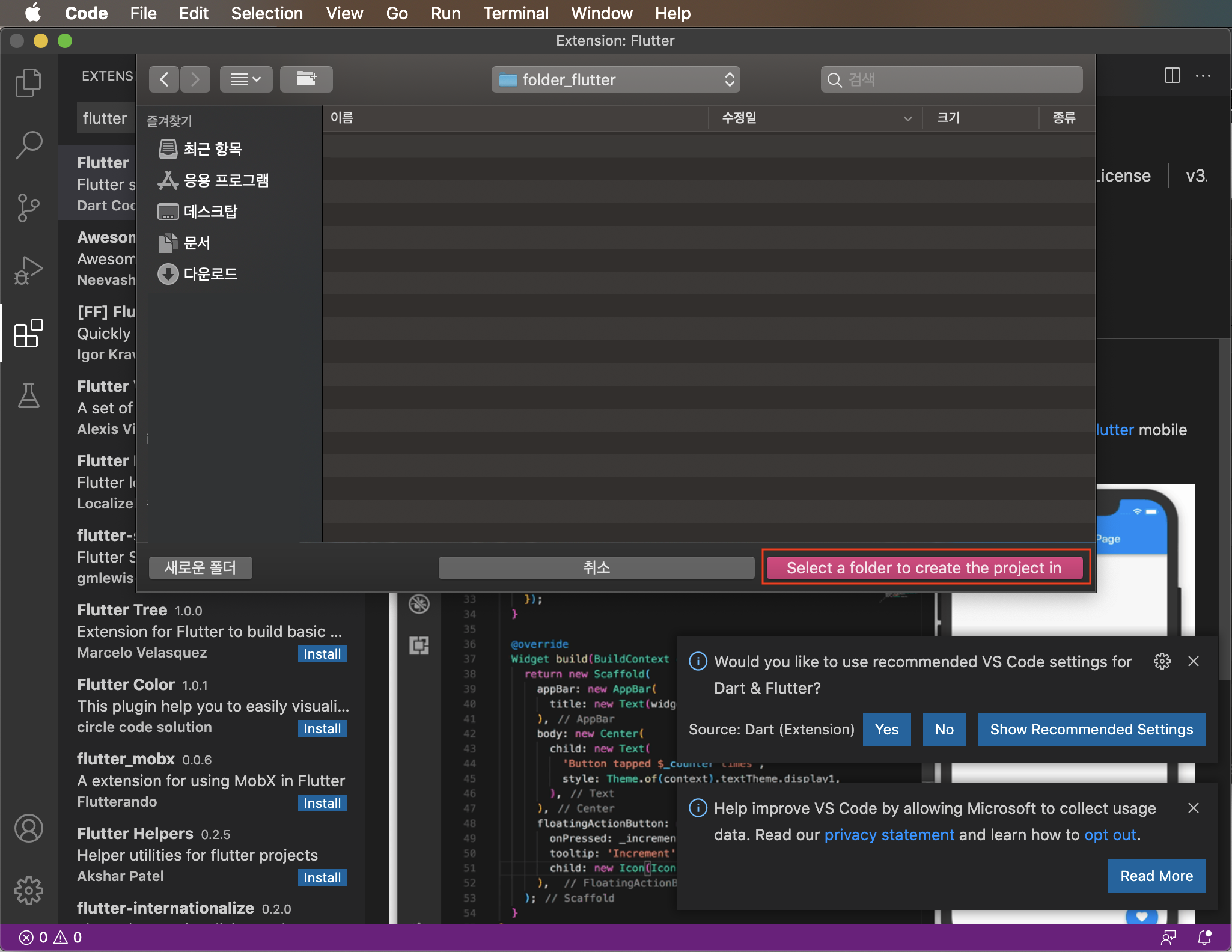The image size is (1232, 952).
Task: Open the Apple menu
Action: (33, 13)
